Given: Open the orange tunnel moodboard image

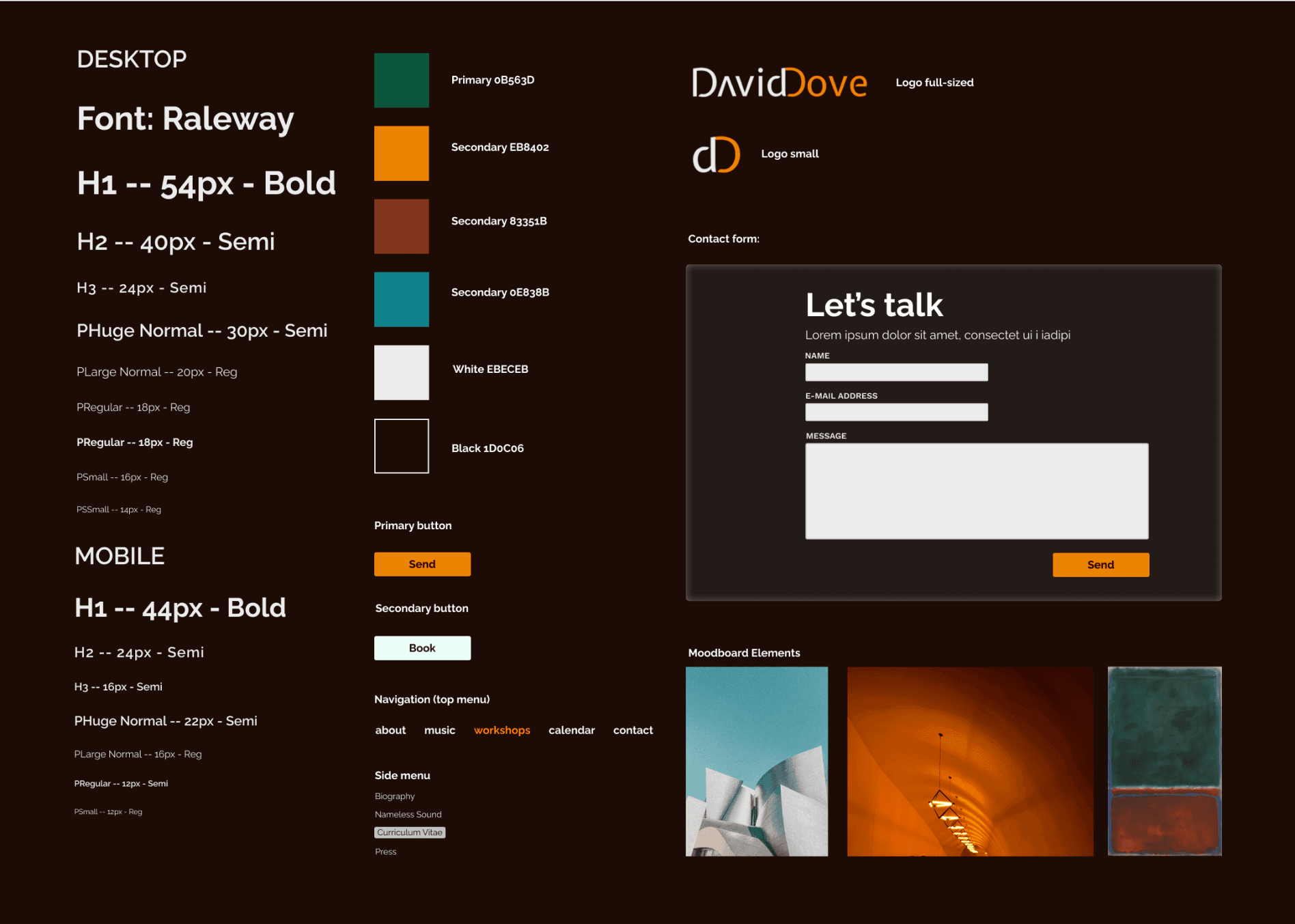Looking at the screenshot, I should point(970,761).
